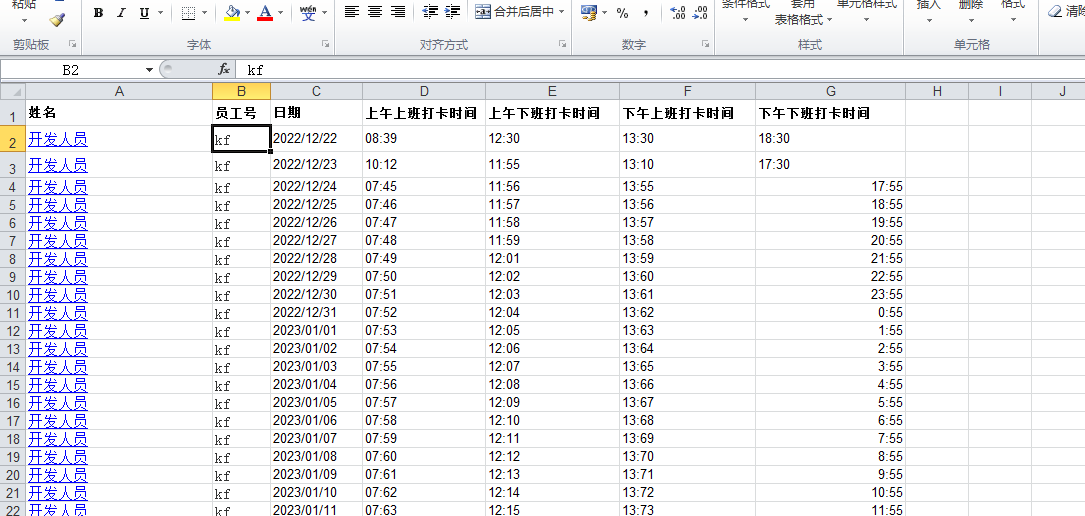The width and height of the screenshot is (1085, 516).
Task: Click the yellow fill color button
Action: [x=232, y=13]
